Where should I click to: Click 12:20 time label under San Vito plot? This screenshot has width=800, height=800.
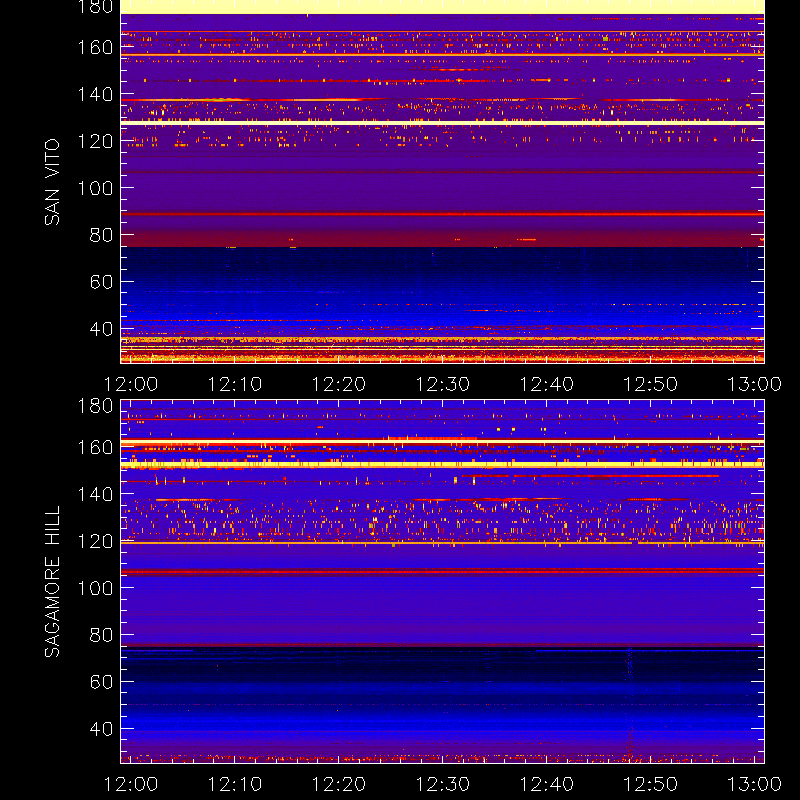coord(339,384)
